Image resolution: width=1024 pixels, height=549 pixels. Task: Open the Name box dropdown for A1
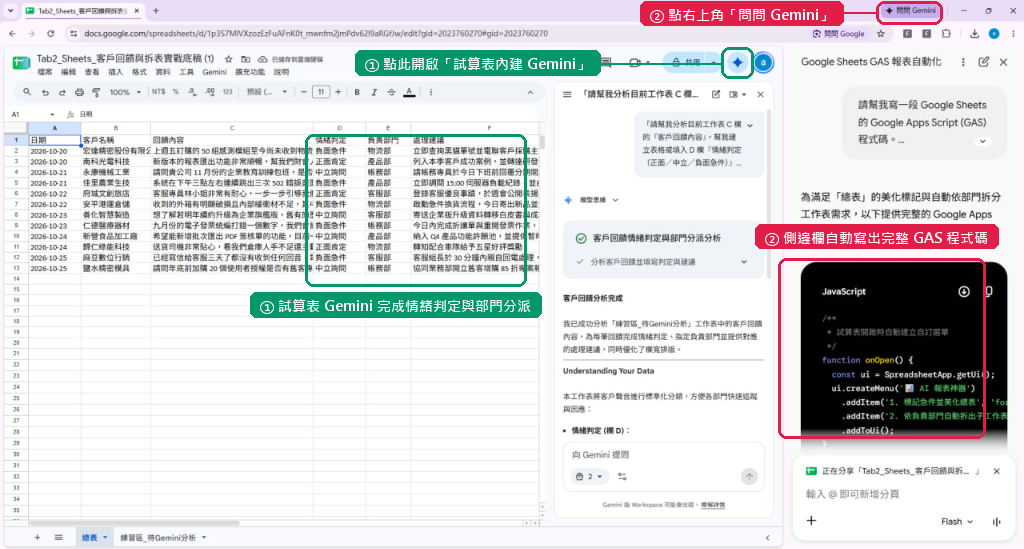tap(52, 114)
